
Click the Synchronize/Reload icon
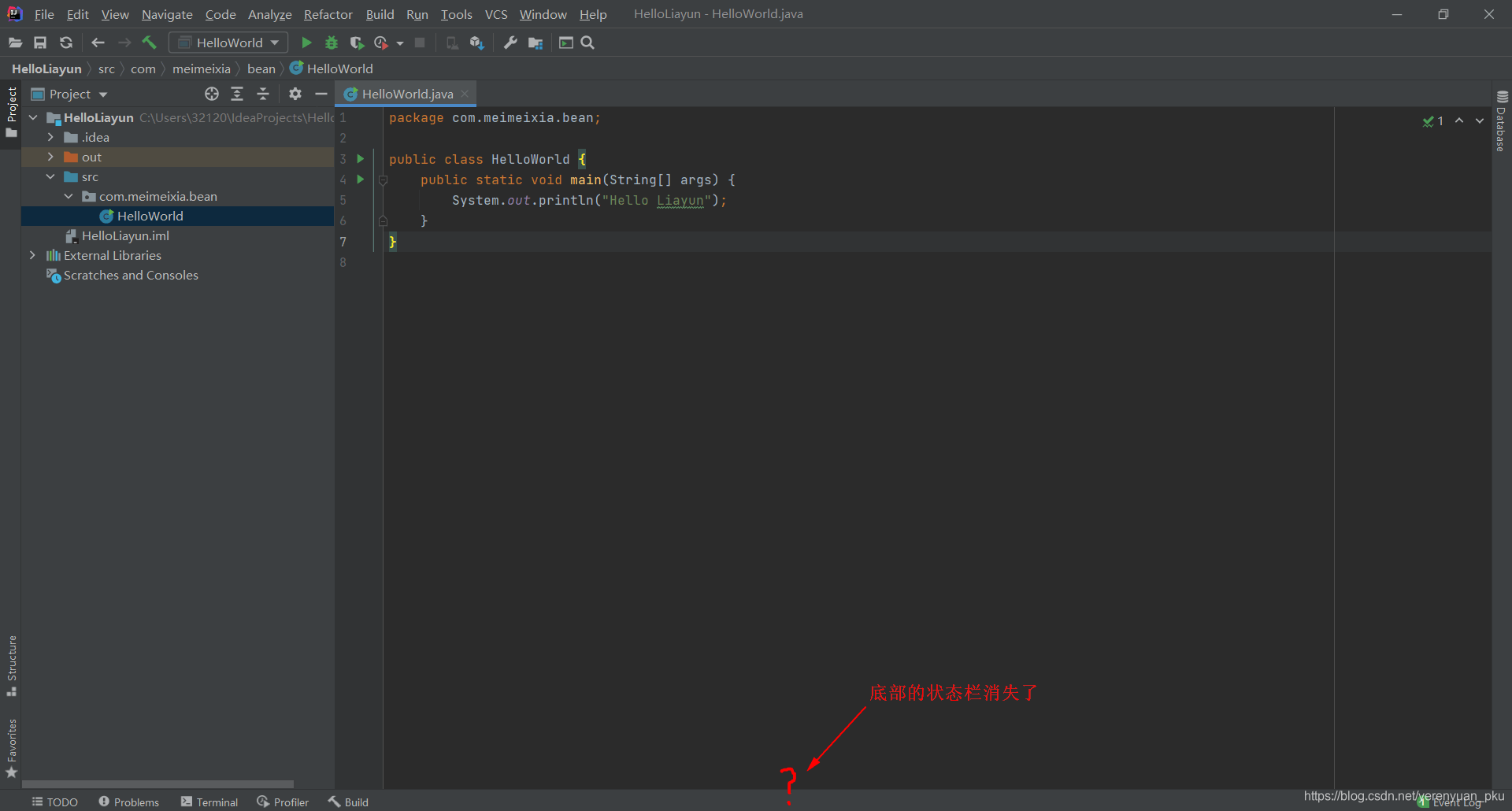[x=66, y=43]
